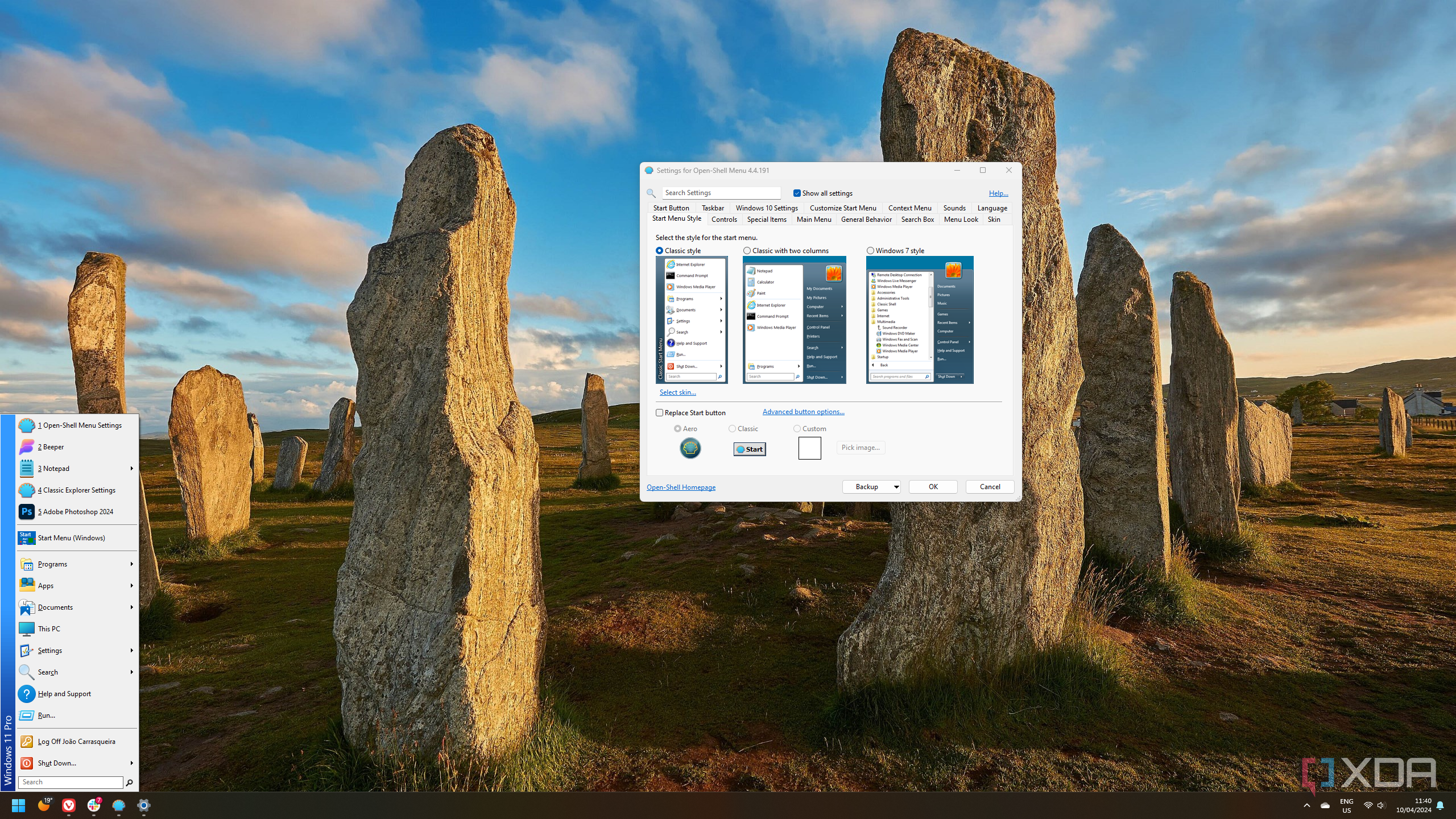
Task: Click the Windows Start button on taskbar
Action: pyautogui.click(x=18, y=805)
